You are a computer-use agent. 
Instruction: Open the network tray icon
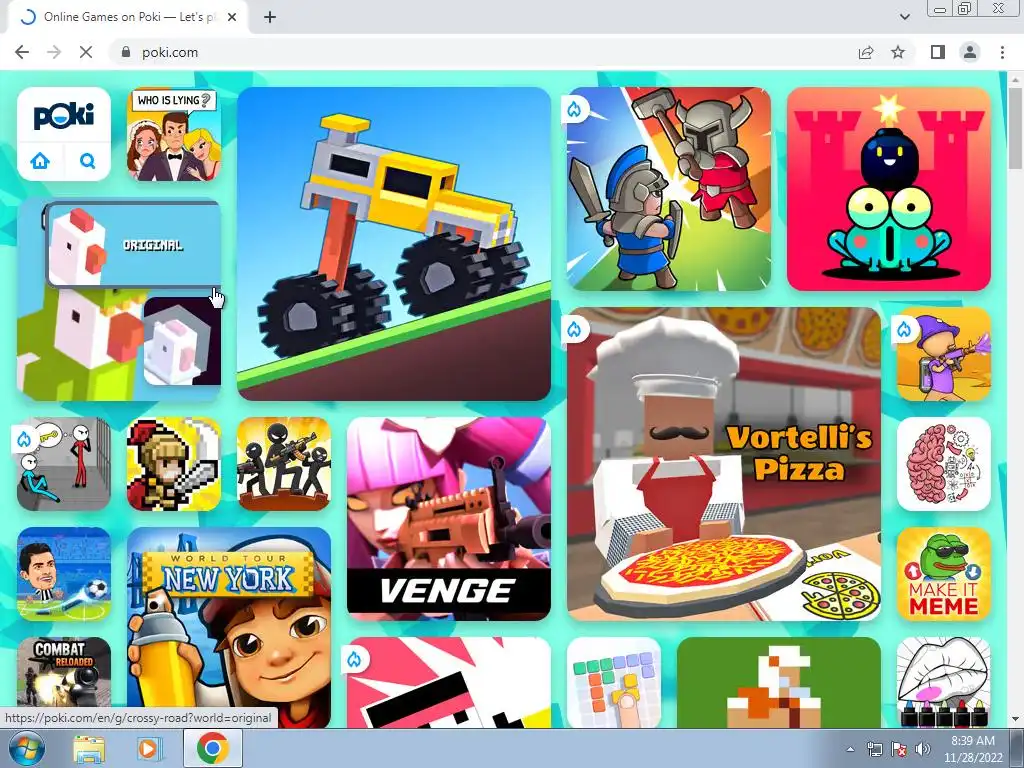pyautogui.click(x=874, y=750)
